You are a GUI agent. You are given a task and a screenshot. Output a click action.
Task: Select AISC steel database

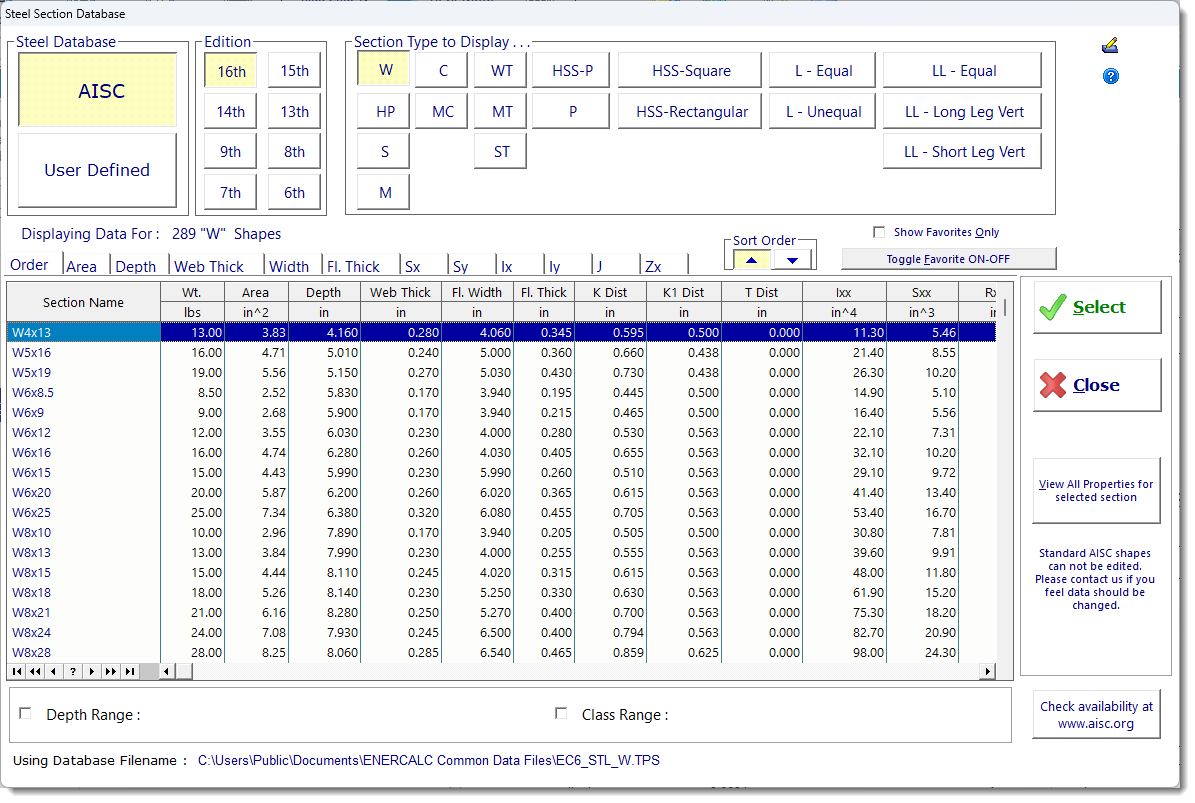coord(98,90)
